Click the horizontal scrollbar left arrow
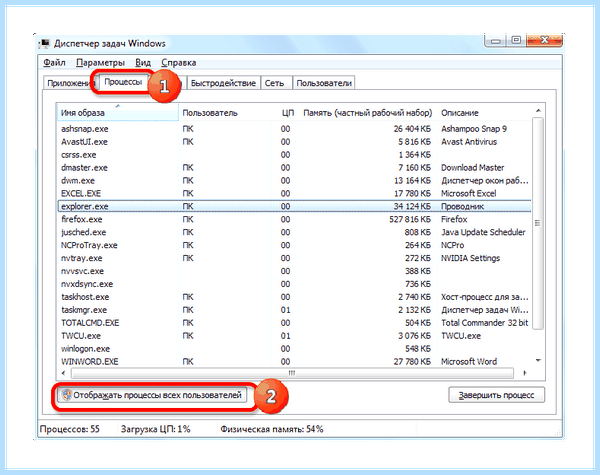This screenshot has width=600, height=475. [x=64, y=373]
